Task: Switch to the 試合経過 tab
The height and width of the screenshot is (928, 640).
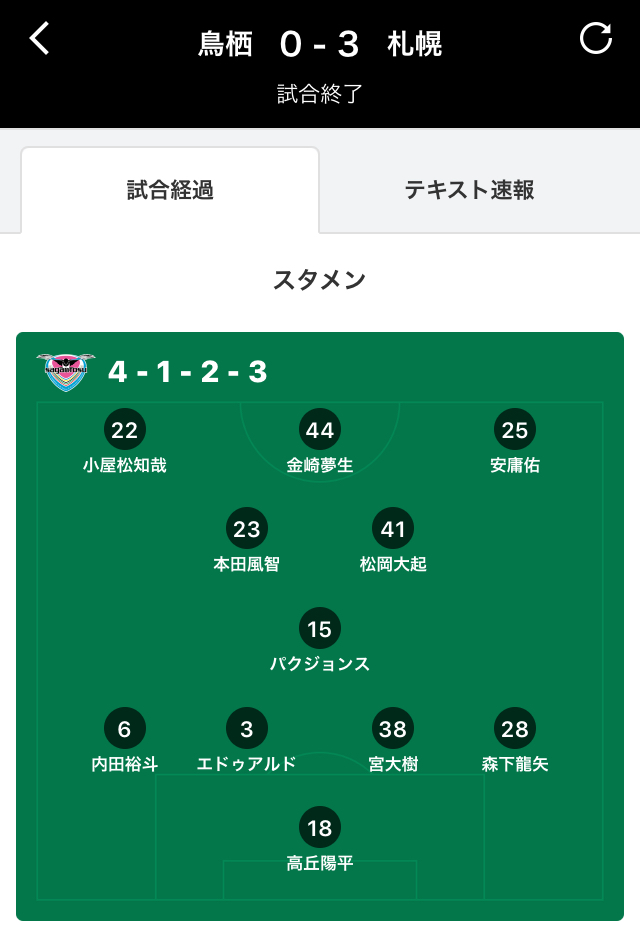Action: [170, 190]
